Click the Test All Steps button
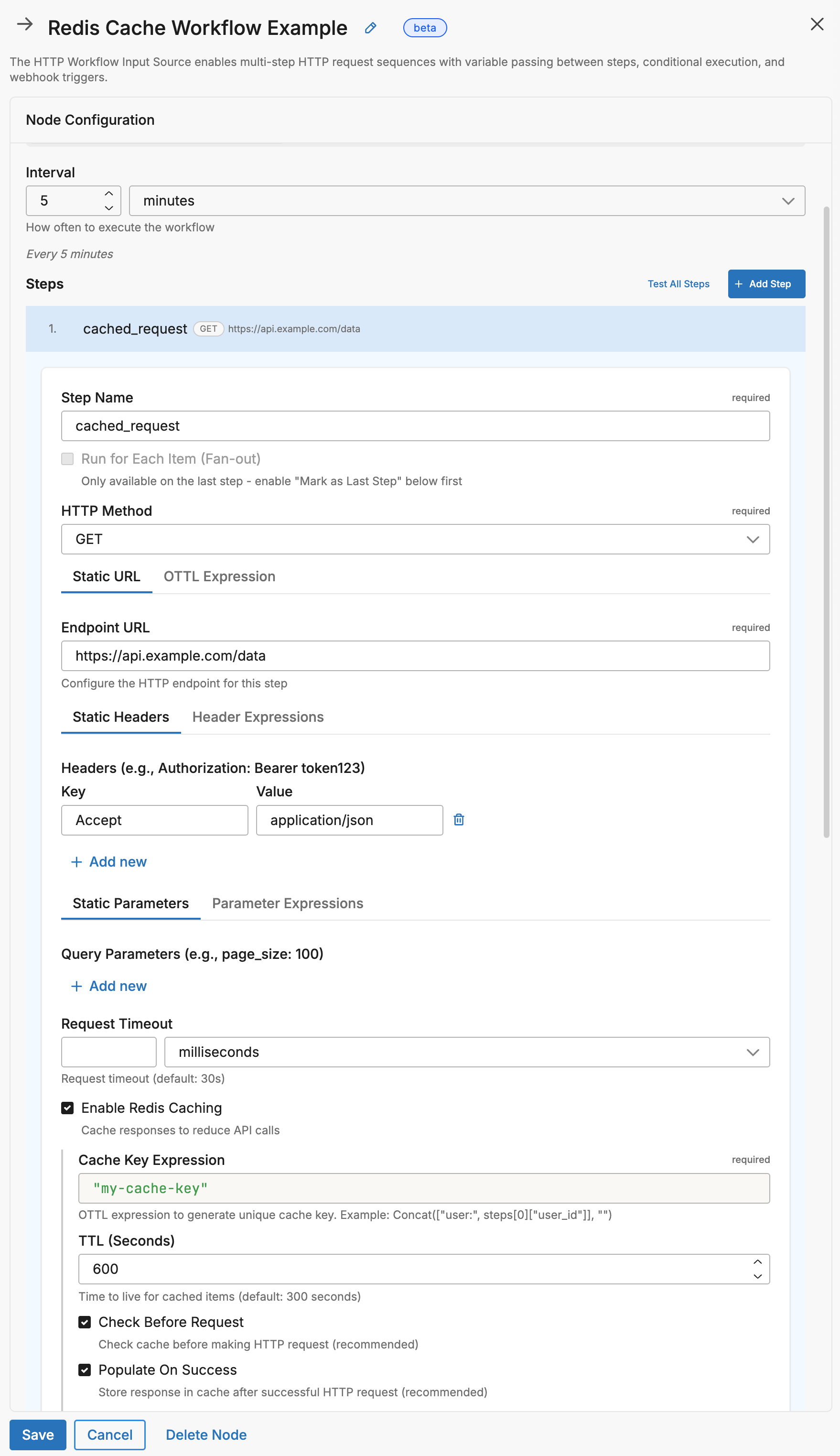Viewport: 840px width, 1456px height. pyautogui.click(x=678, y=283)
